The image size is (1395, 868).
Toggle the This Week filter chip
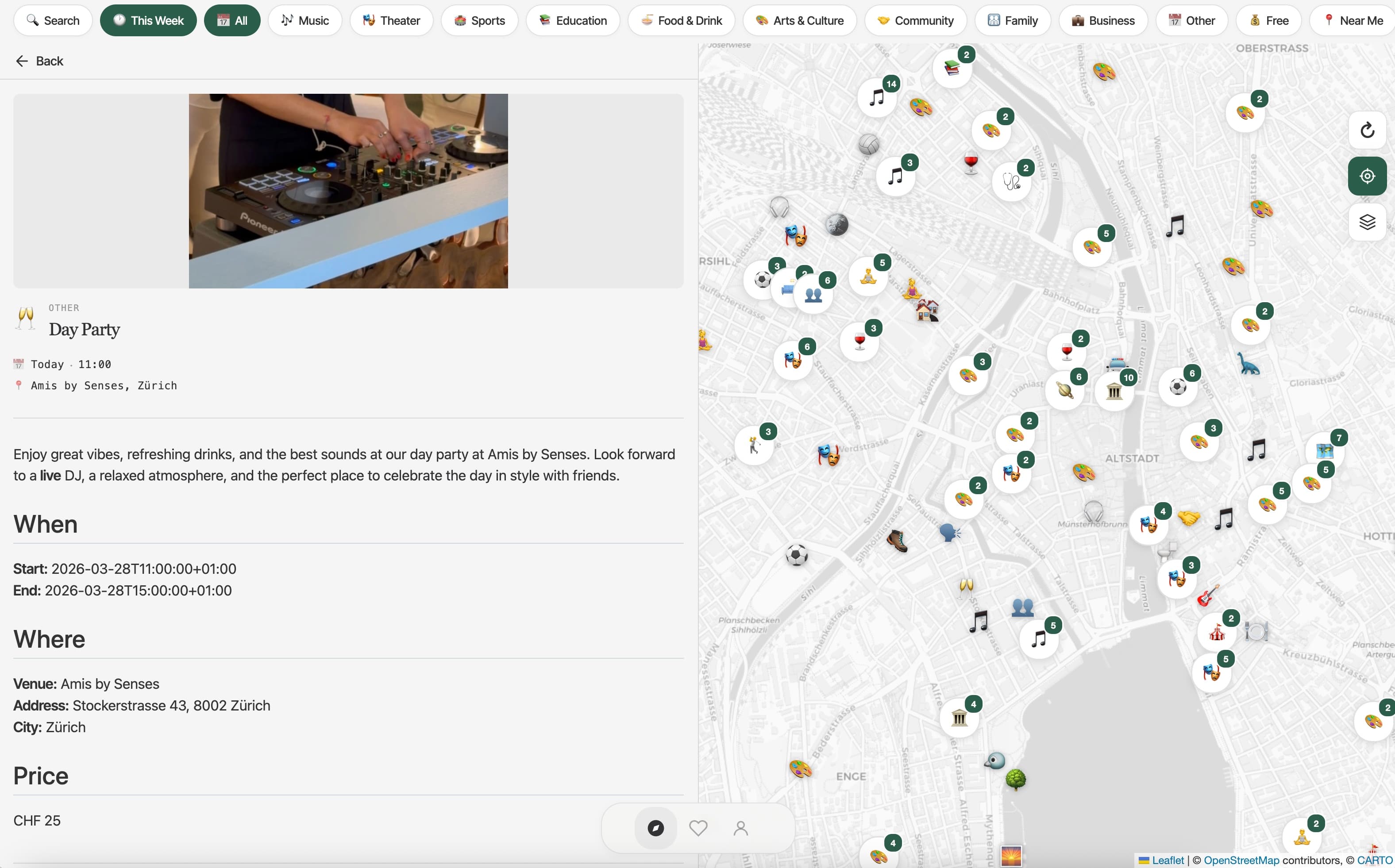coord(148,21)
